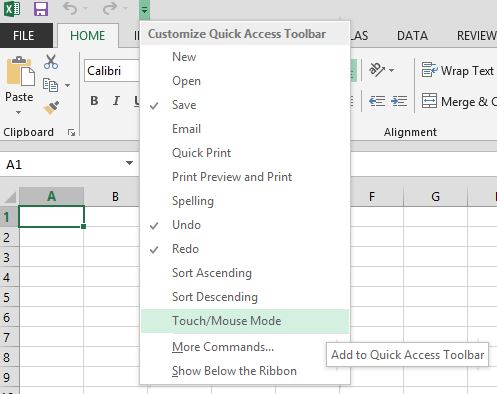Click the Excel application icon
The image size is (497, 394).
coord(12,9)
